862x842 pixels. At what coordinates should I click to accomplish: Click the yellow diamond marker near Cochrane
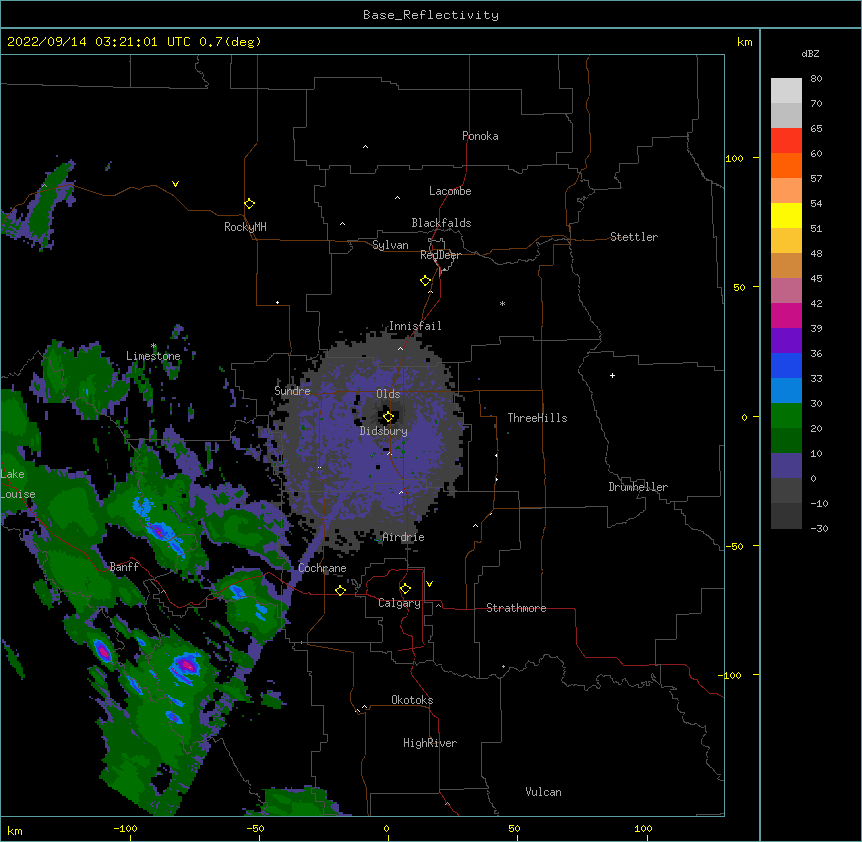[x=340, y=590]
